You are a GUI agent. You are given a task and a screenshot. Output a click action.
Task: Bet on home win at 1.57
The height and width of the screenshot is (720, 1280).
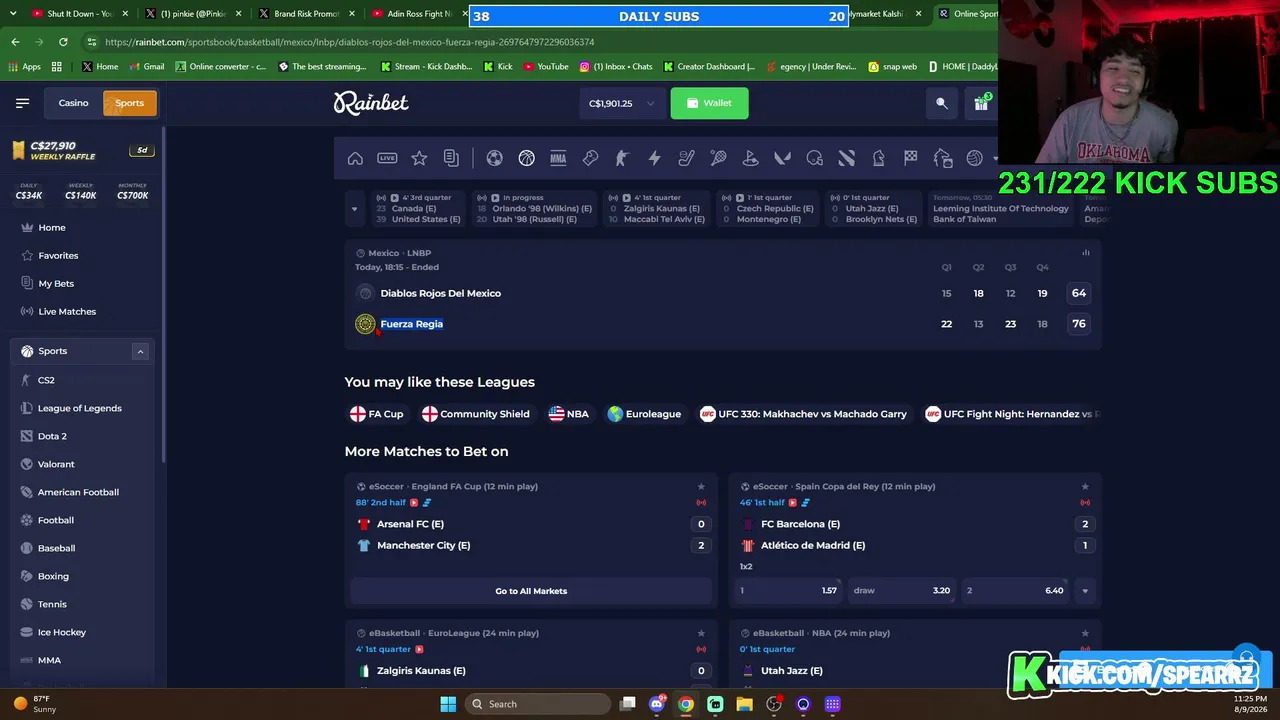[x=789, y=591]
